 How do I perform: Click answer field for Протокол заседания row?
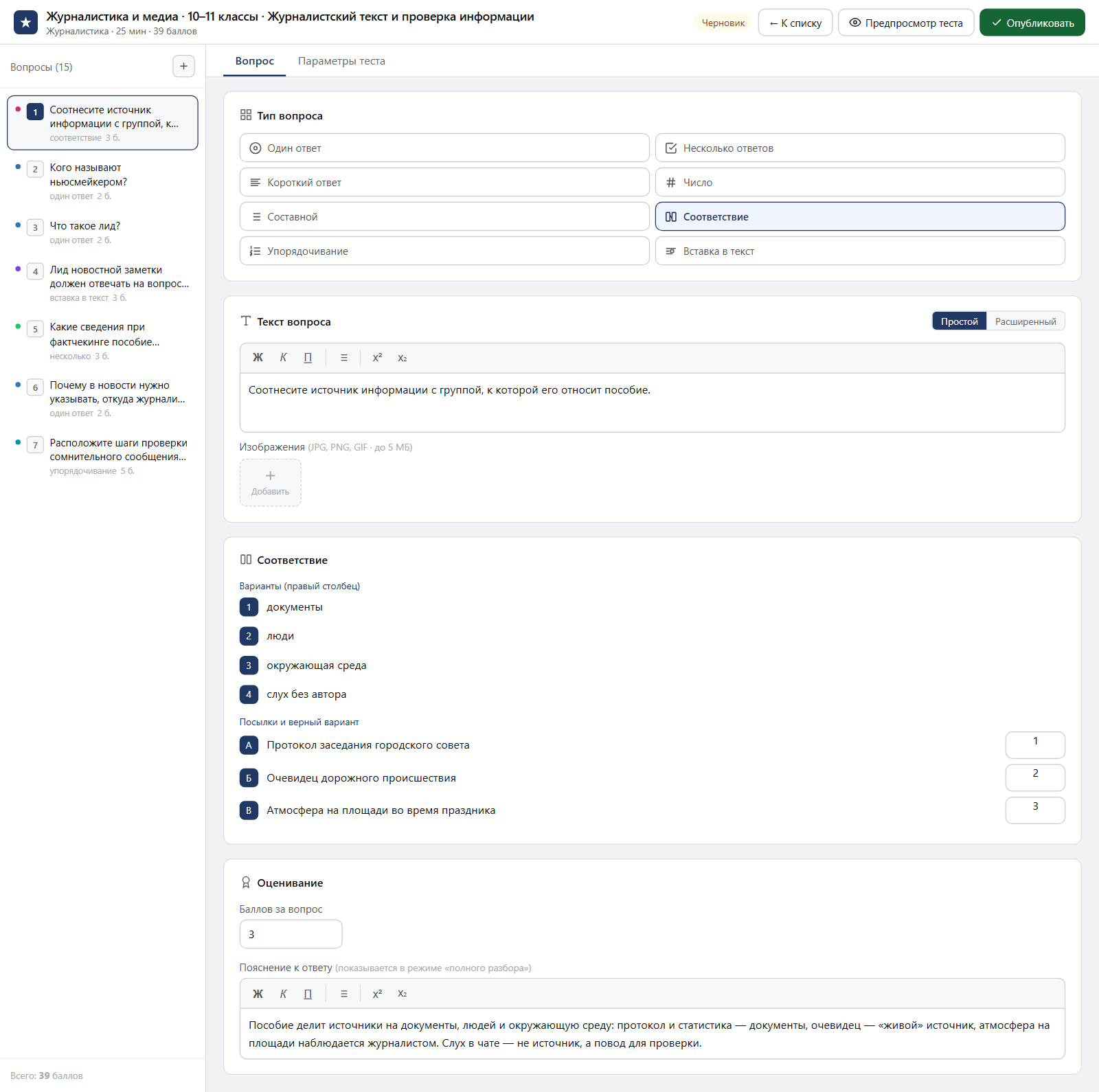click(1035, 745)
